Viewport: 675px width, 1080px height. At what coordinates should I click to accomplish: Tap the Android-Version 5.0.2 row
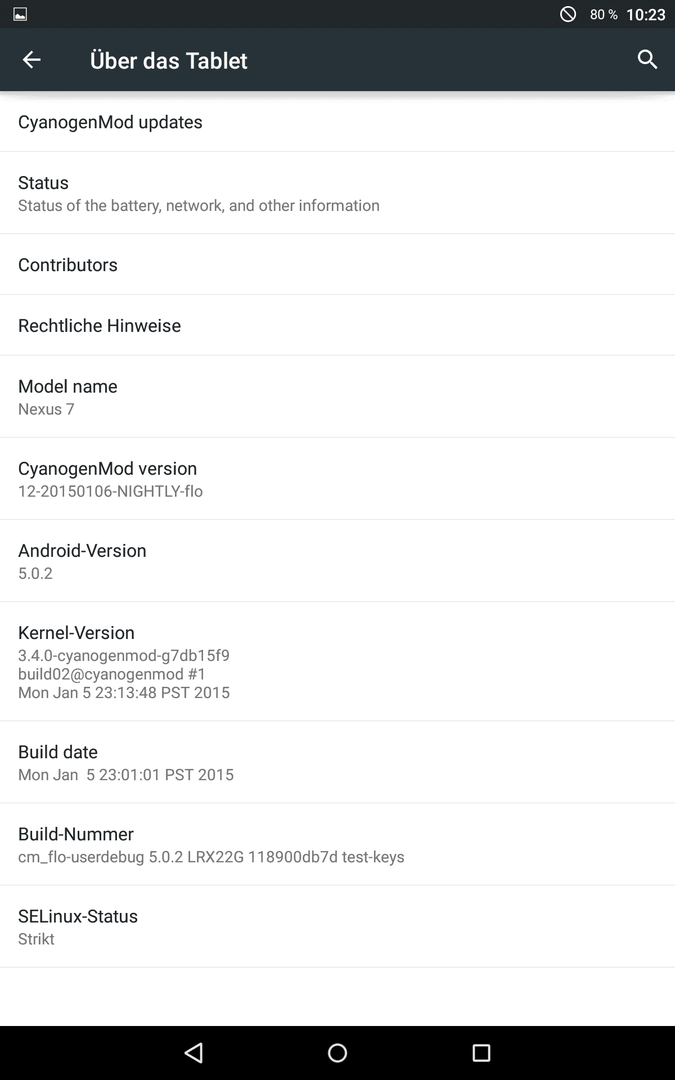[338, 561]
